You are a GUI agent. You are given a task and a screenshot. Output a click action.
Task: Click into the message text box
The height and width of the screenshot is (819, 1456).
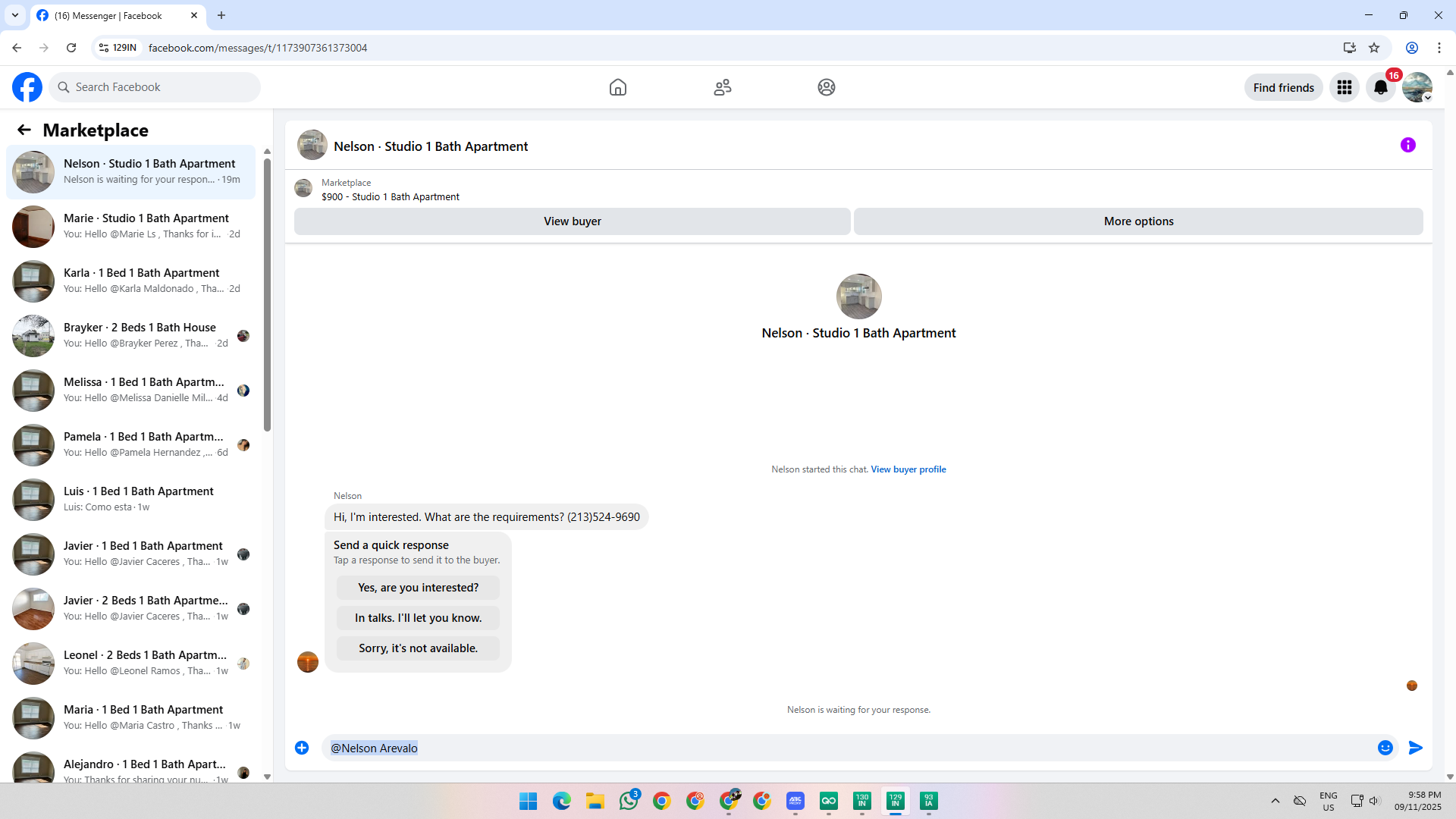[849, 748]
